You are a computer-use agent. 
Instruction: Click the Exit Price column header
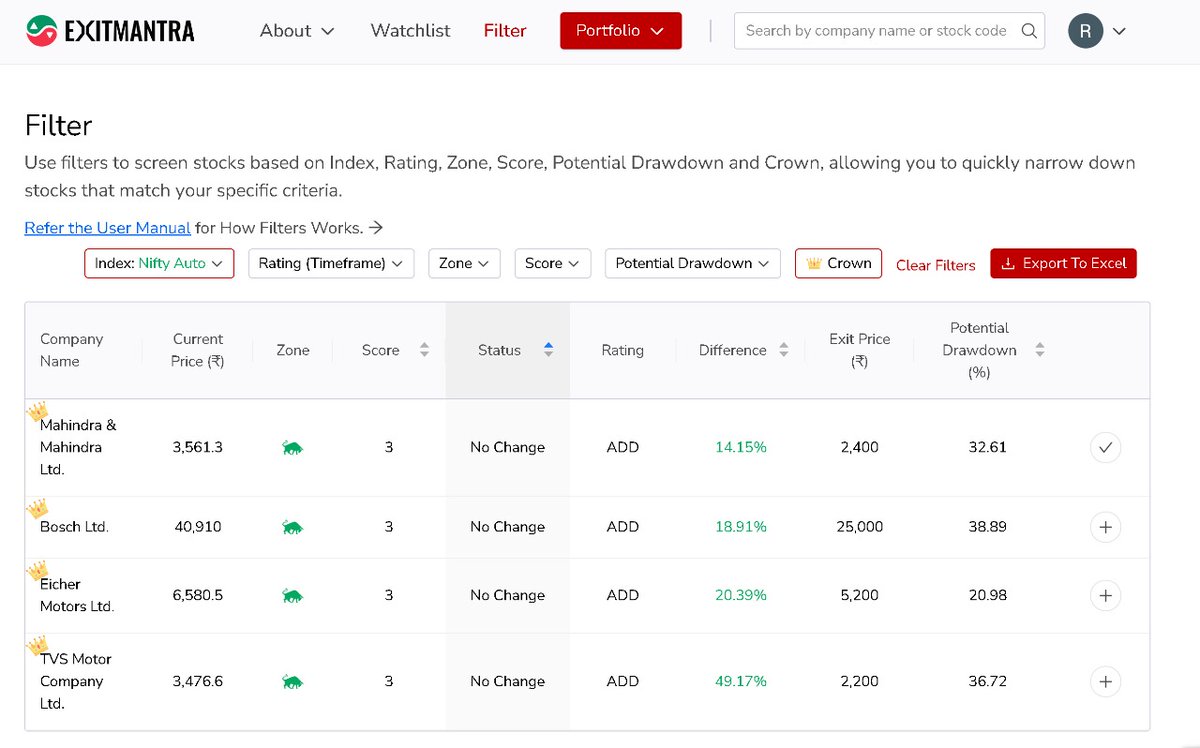[860, 350]
